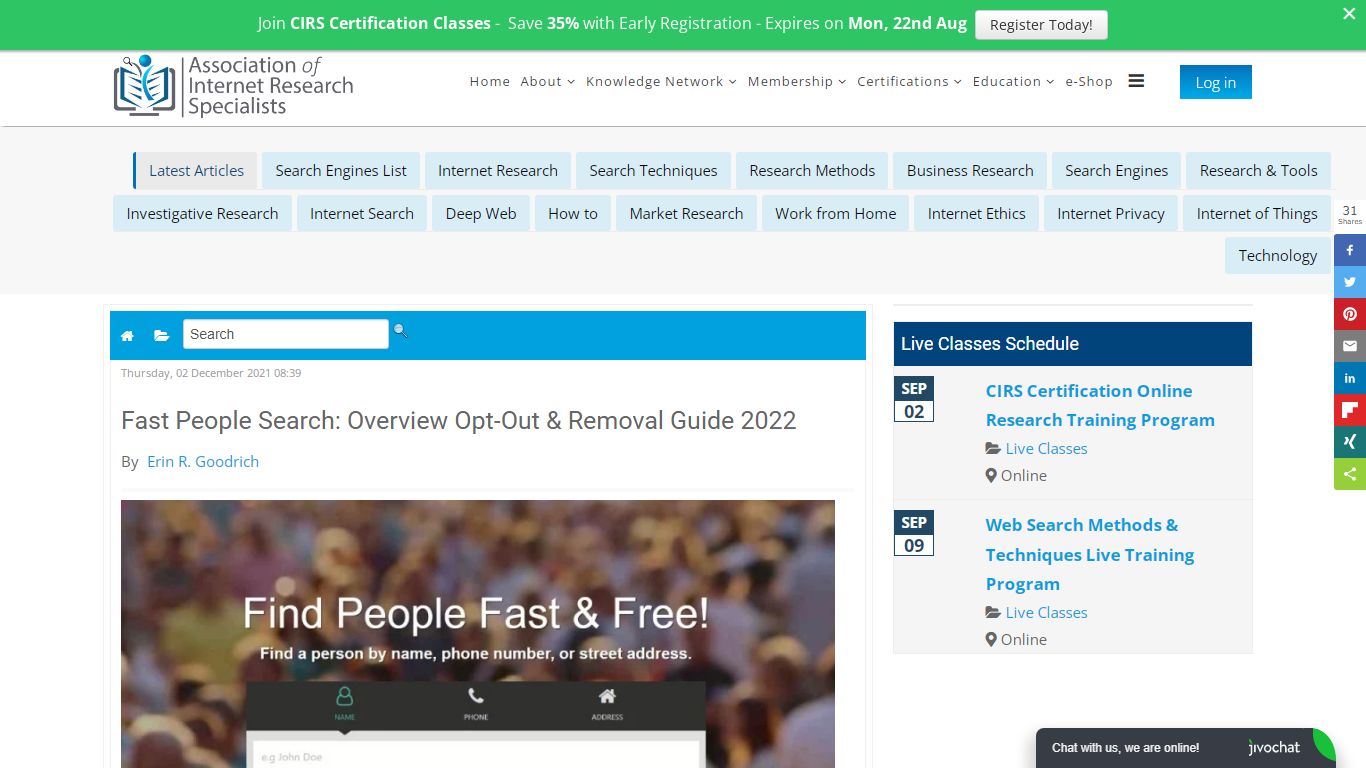Open the Investigative Research category

point(202,213)
